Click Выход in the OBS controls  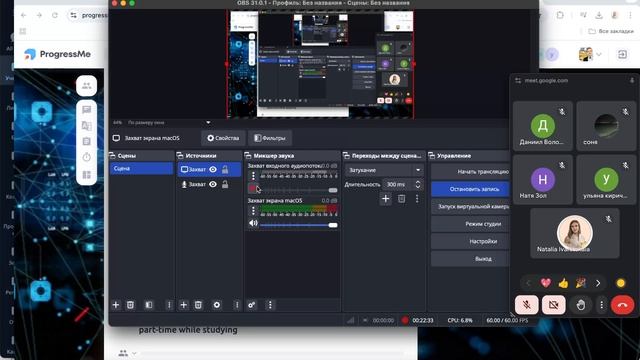point(471,259)
